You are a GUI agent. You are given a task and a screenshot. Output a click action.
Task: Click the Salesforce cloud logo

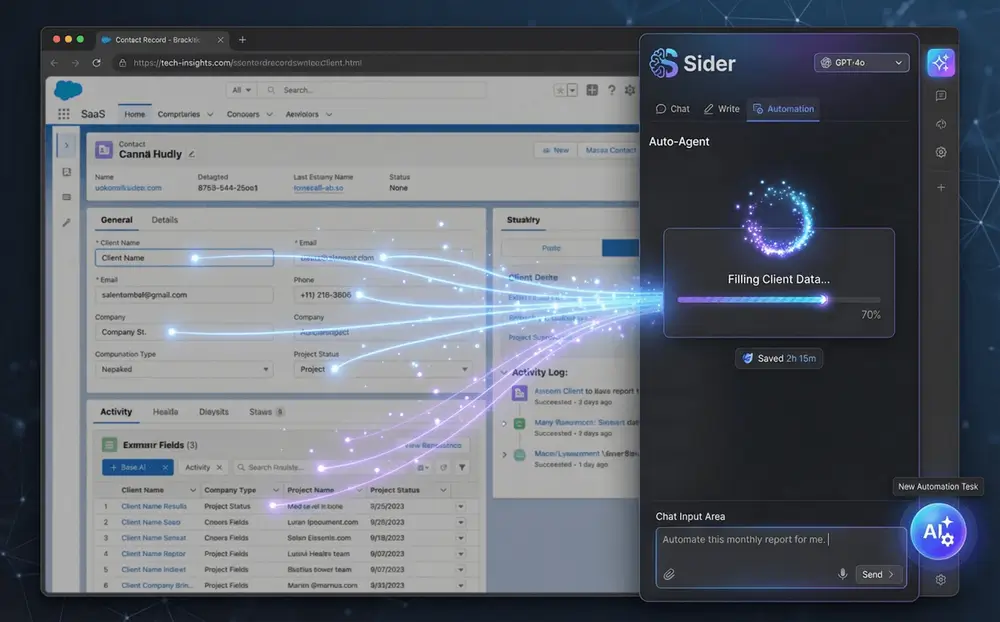(68, 90)
